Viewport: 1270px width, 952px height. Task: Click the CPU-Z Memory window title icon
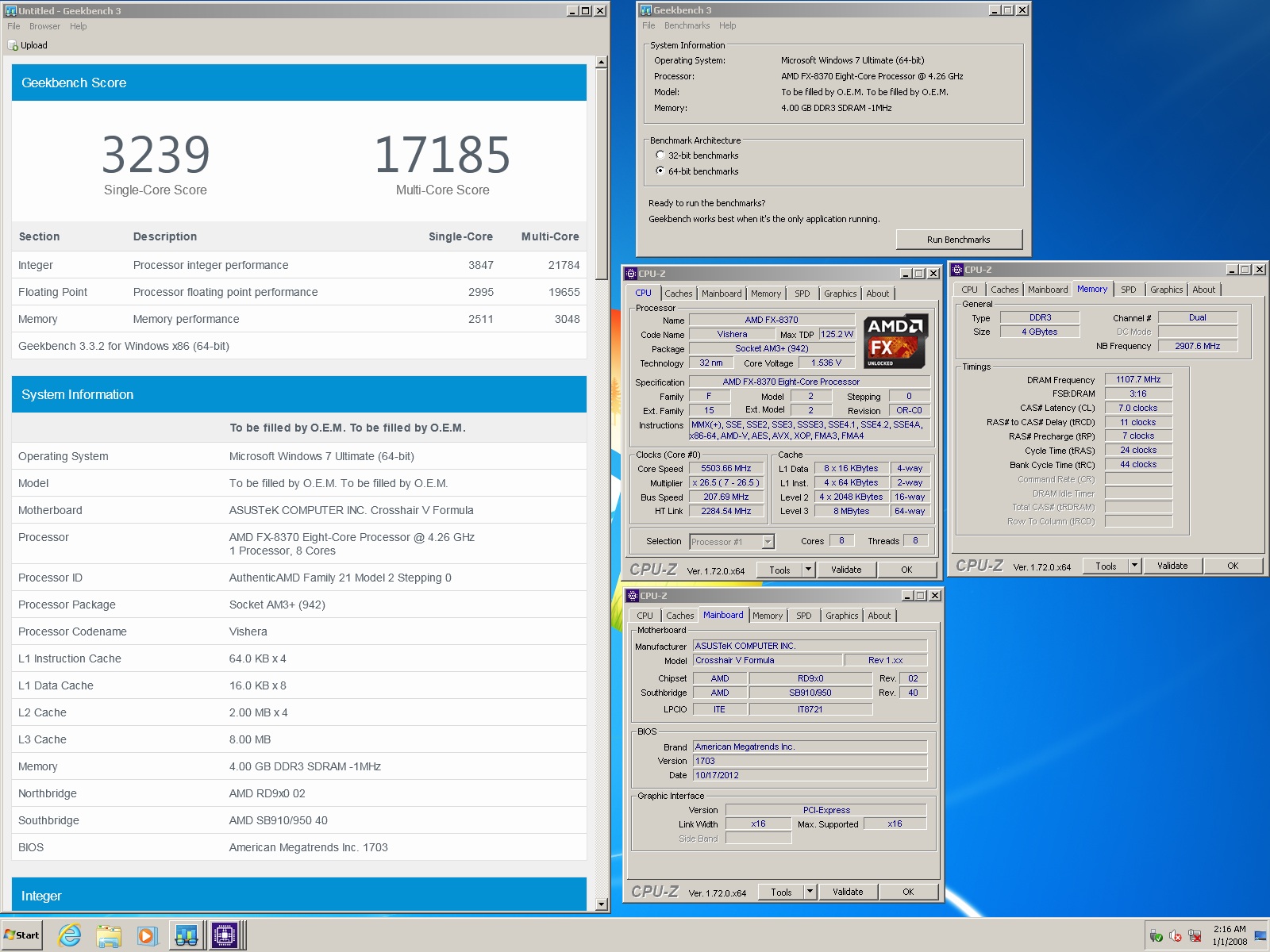(958, 270)
